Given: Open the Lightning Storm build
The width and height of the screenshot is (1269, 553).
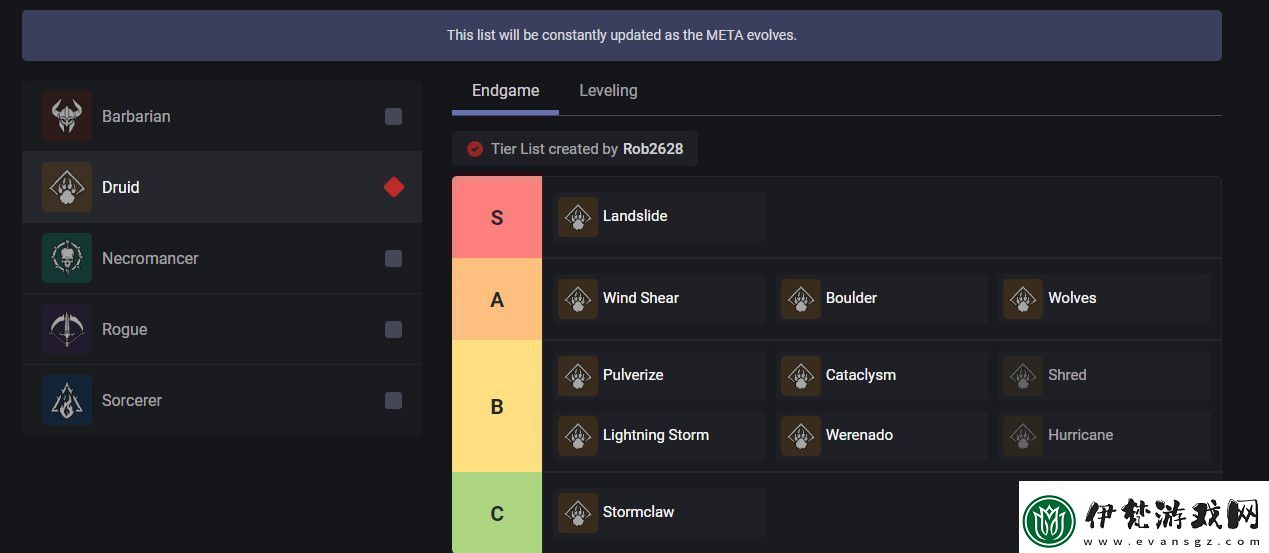Looking at the screenshot, I should coord(660,435).
